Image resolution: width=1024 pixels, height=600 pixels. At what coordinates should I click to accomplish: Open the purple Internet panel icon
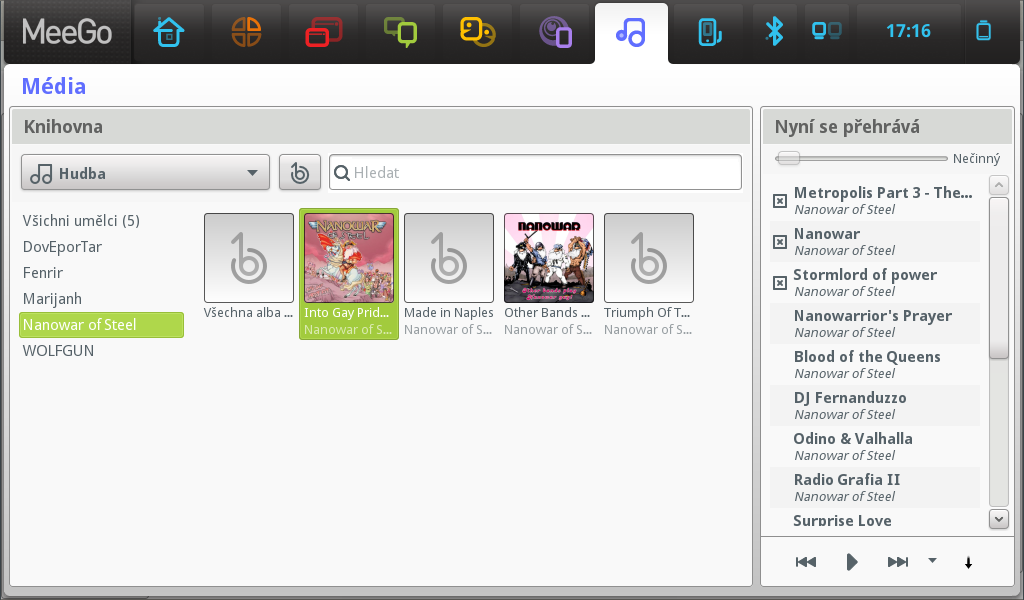[x=554, y=32]
